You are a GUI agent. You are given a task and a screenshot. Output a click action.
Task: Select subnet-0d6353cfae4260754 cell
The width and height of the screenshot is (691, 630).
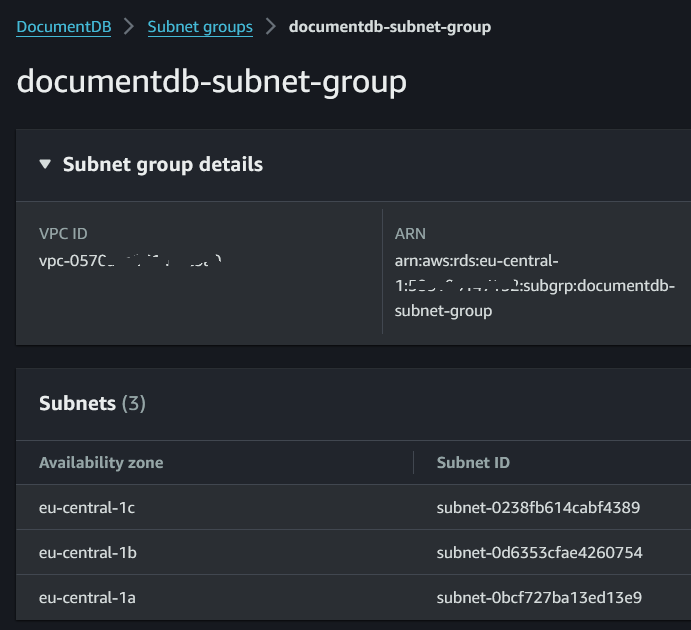[539, 552]
